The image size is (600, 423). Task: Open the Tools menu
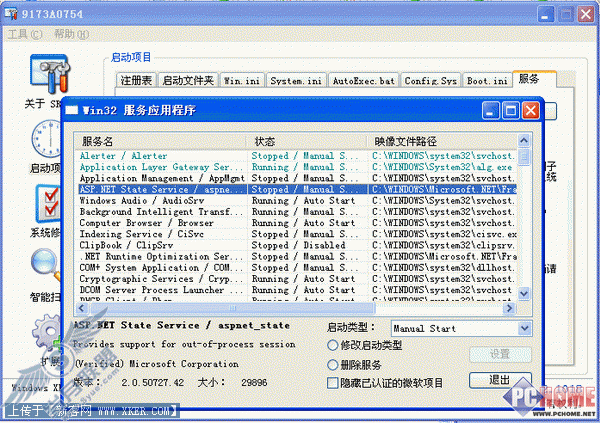(24, 34)
